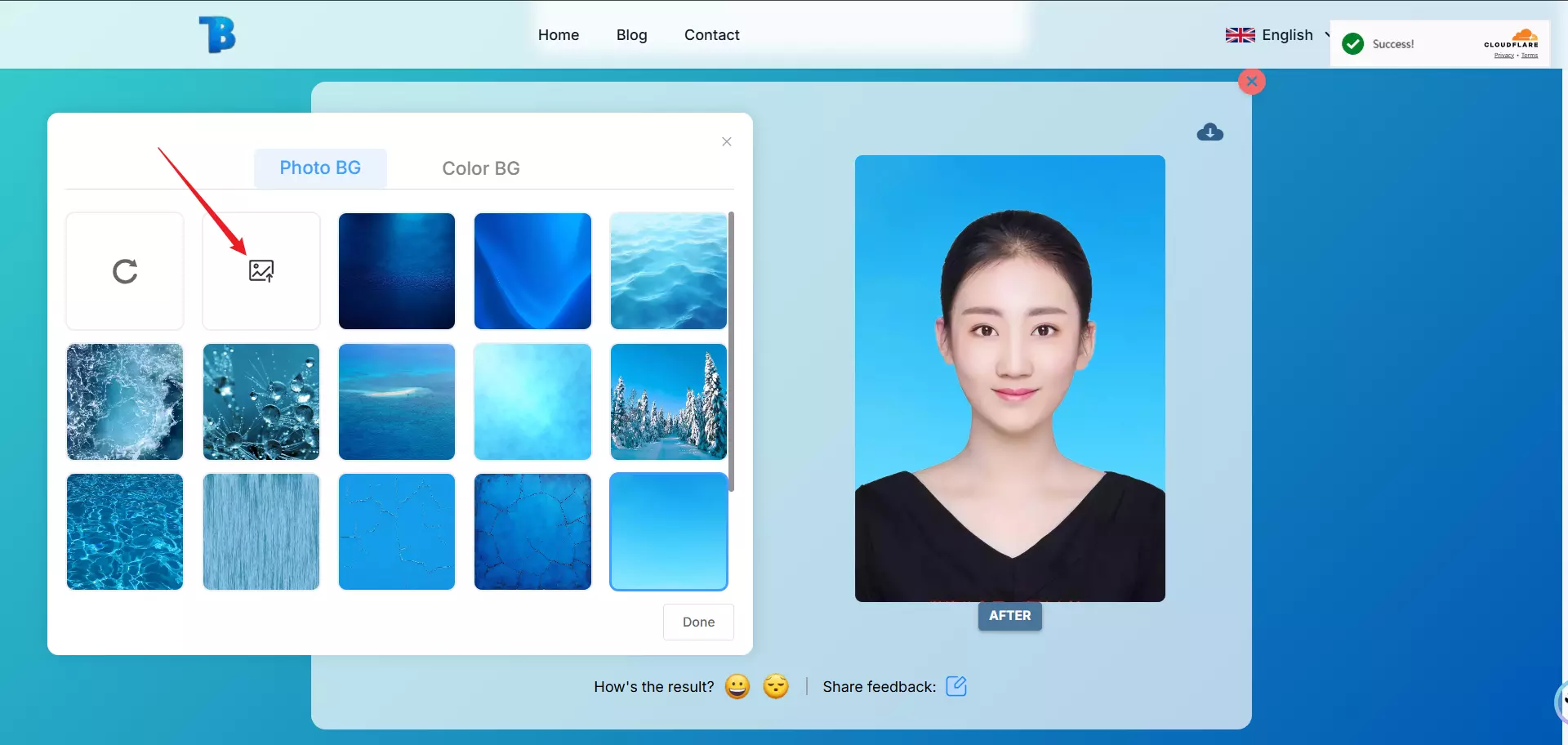Select the water droplets on dandelion background
The image size is (1568, 745).
[261, 402]
